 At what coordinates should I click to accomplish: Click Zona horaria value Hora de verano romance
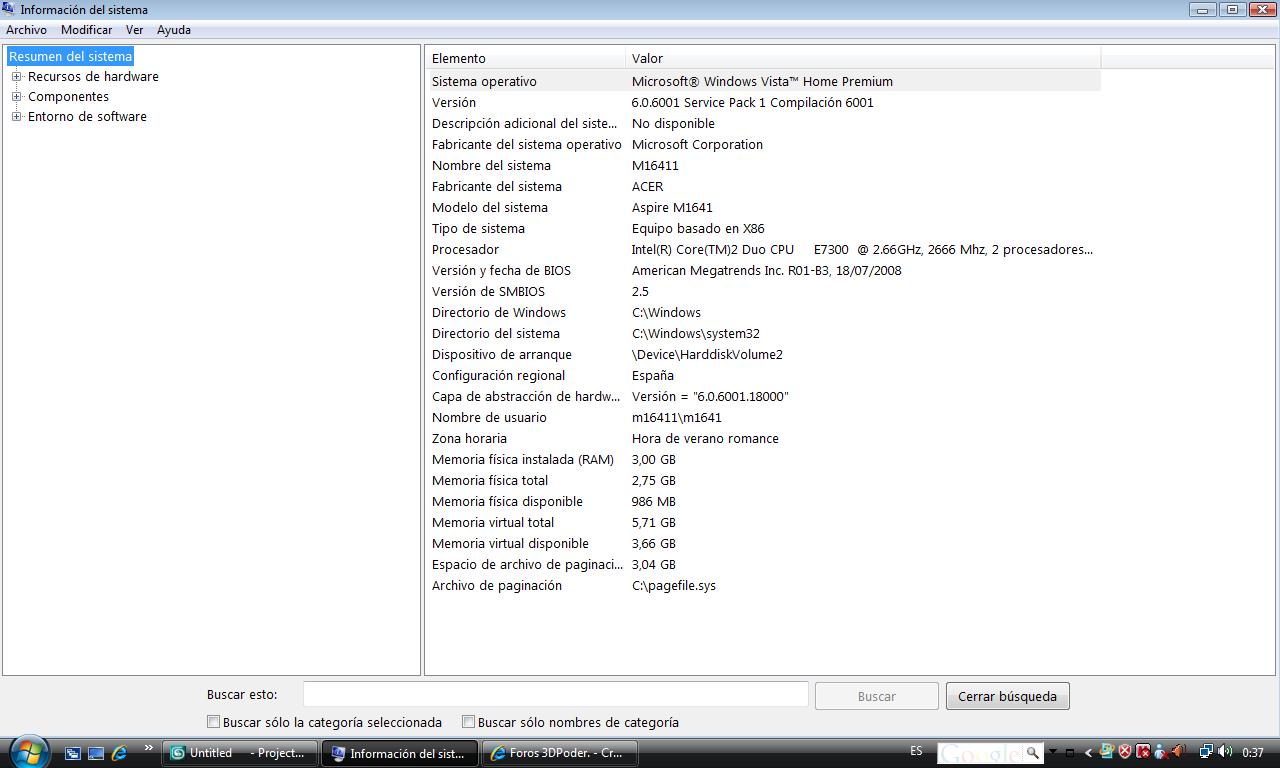pos(705,438)
